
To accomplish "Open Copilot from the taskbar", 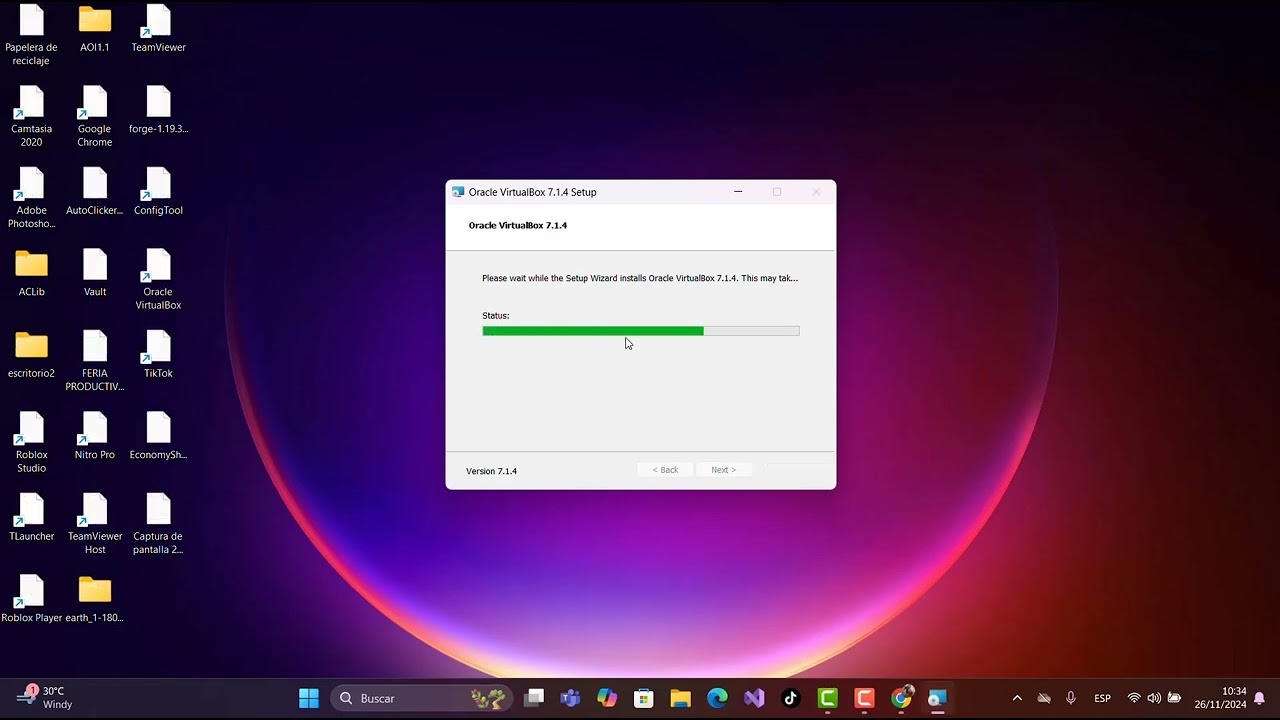I will (607, 698).
